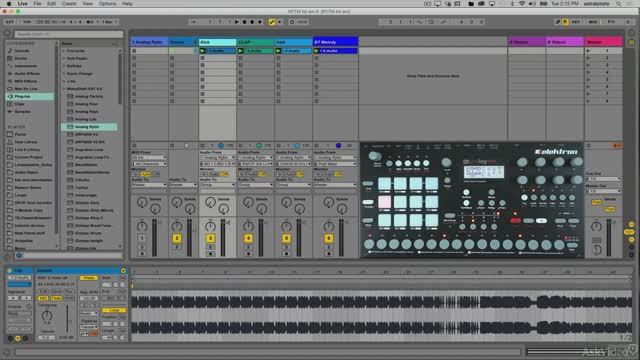Select Audio Effects category in browser
The height and width of the screenshot is (360, 640).
pos(27,73)
